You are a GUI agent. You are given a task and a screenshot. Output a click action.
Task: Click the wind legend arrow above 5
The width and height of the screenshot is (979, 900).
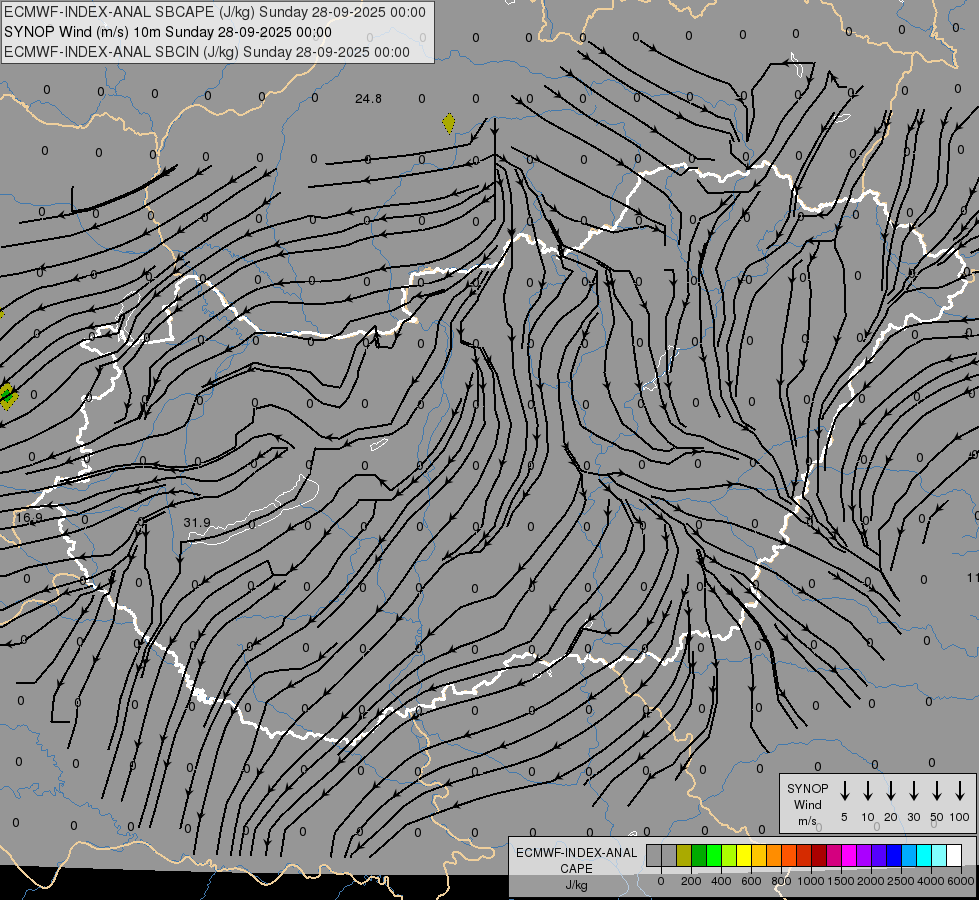(x=844, y=791)
